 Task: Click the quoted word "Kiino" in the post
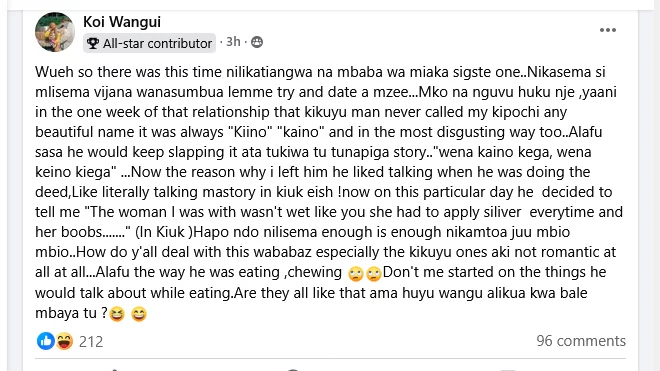click(250, 132)
